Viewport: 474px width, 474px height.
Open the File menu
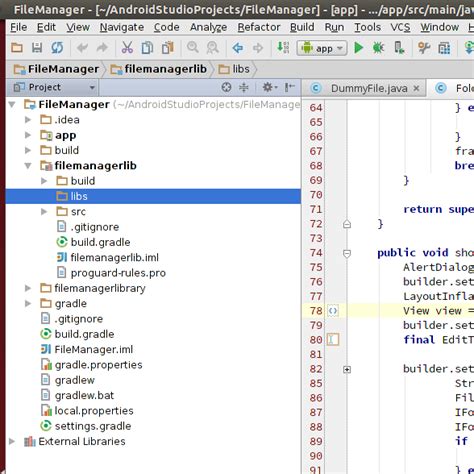coord(19,27)
